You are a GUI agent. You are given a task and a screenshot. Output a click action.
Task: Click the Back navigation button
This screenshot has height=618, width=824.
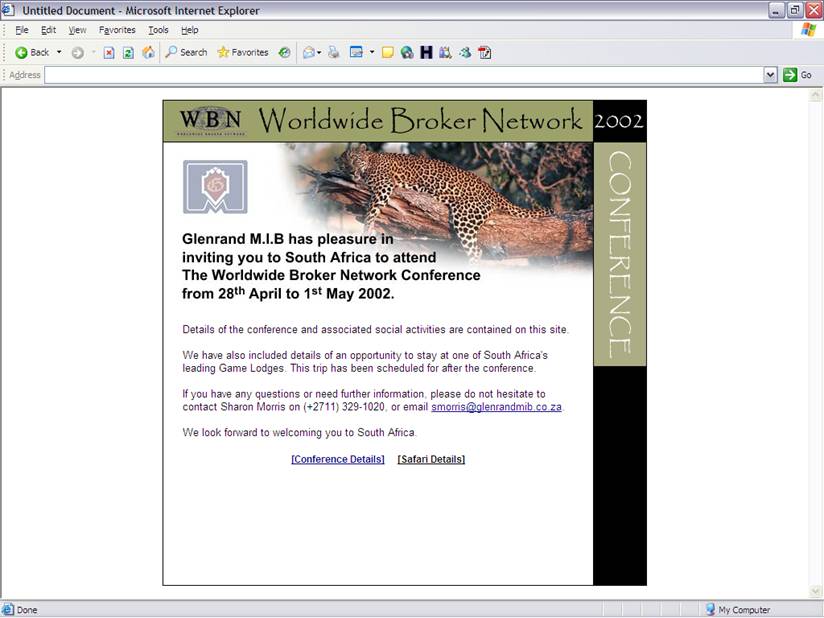(32, 52)
